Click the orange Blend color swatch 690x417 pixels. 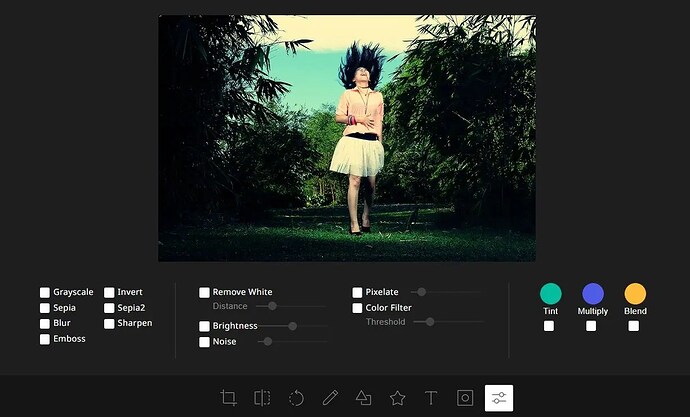click(x=635, y=293)
